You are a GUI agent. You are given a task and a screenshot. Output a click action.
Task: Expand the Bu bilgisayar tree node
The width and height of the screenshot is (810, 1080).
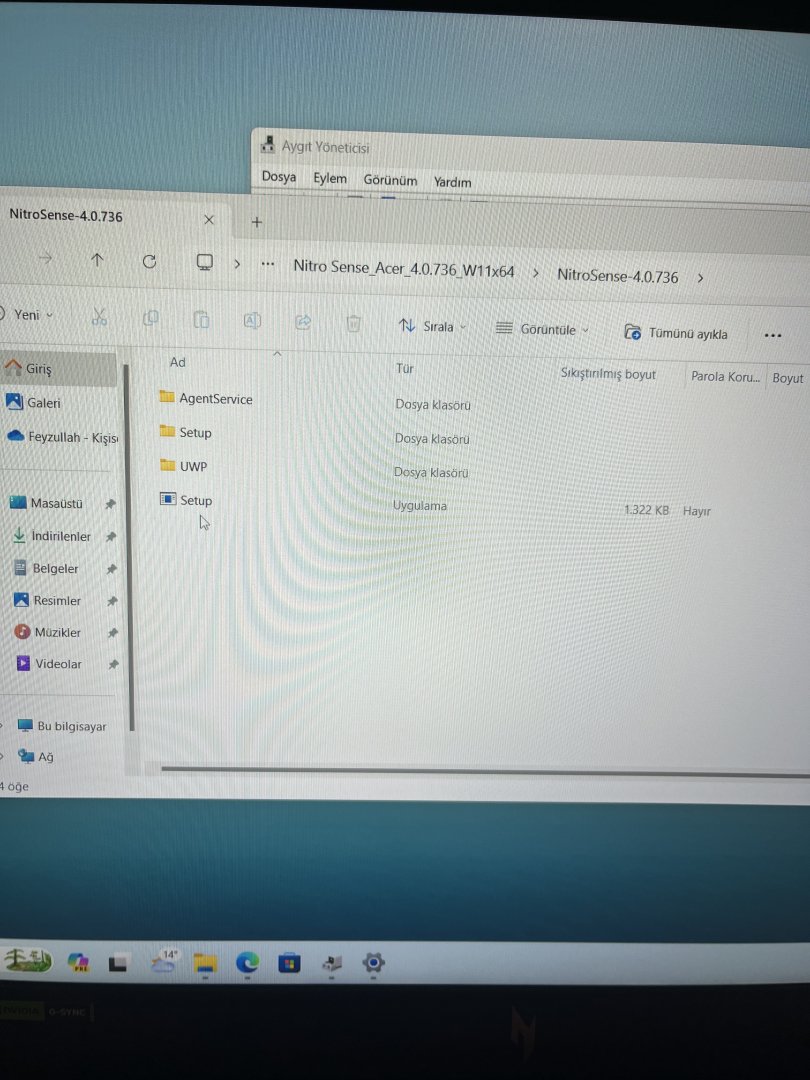click(2, 725)
